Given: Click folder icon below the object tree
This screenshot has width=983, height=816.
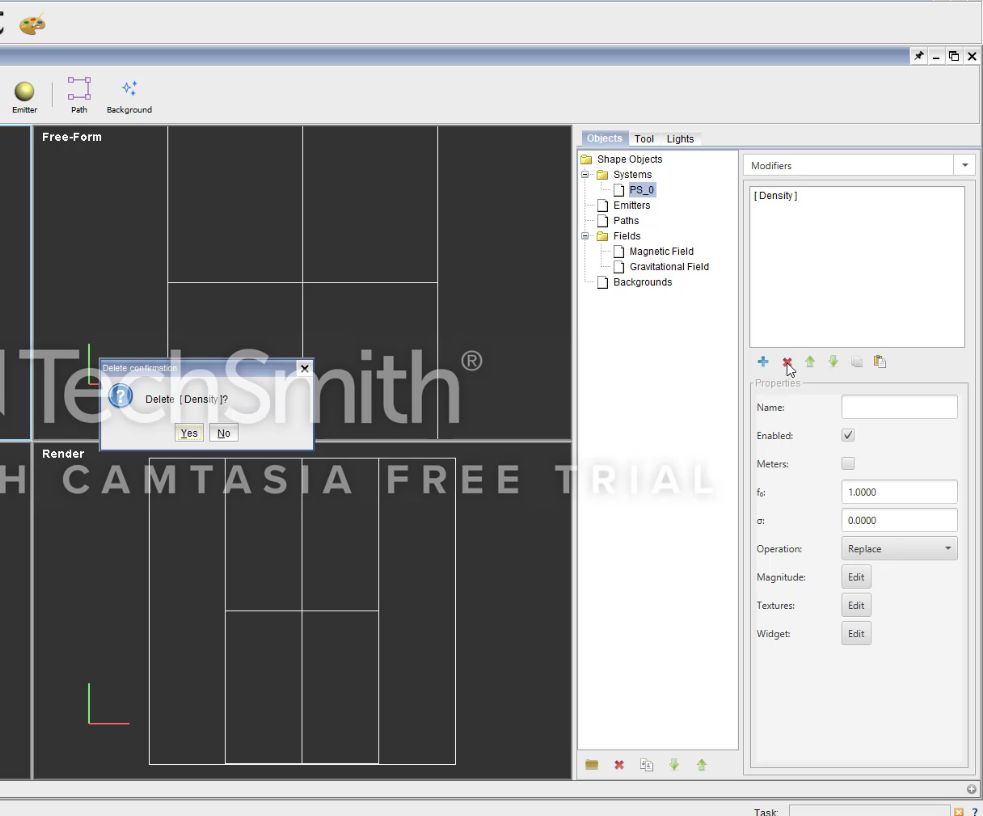Looking at the screenshot, I should point(591,765).
